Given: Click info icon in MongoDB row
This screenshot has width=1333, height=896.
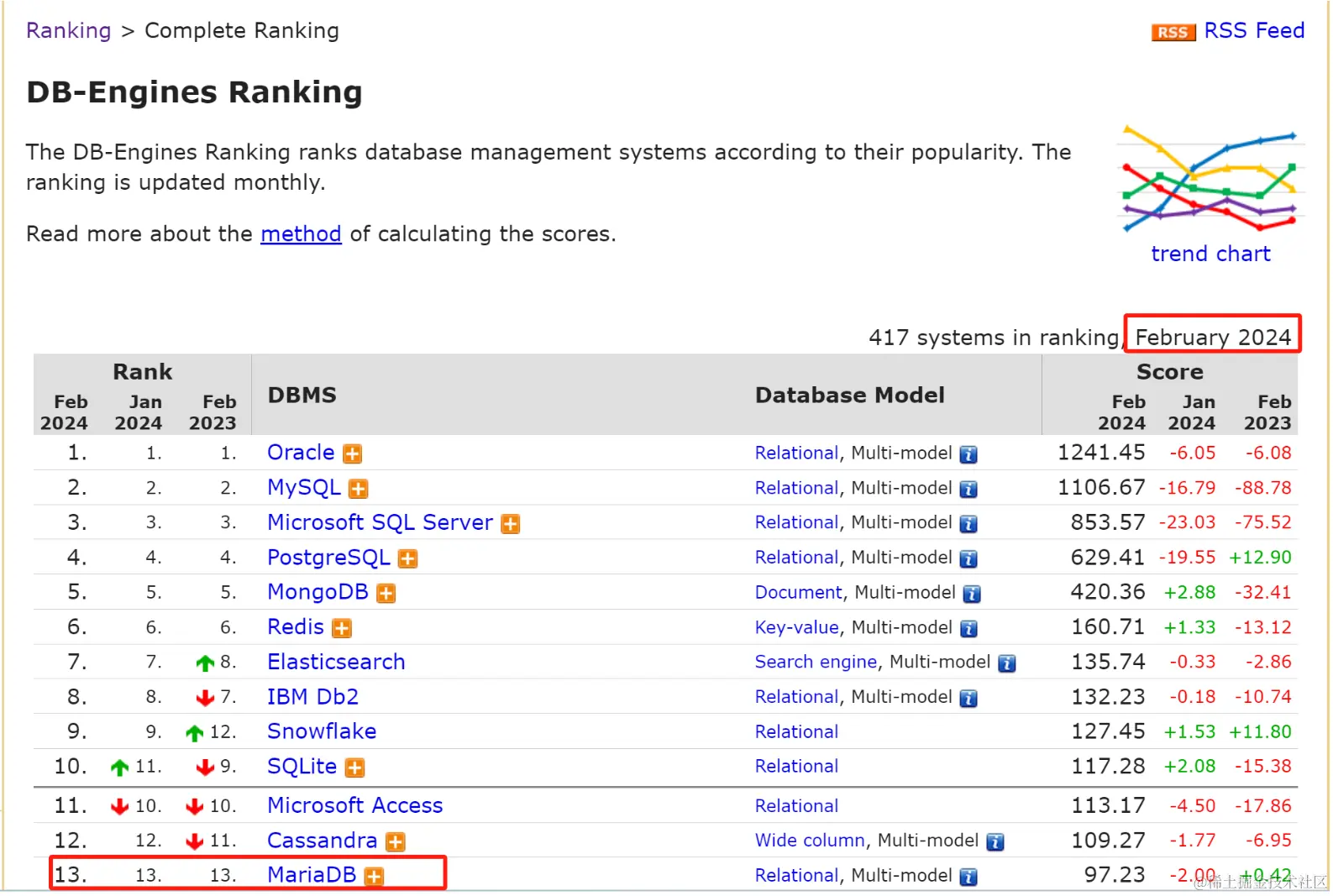Looking at the screenshot, I should [972, 594].
